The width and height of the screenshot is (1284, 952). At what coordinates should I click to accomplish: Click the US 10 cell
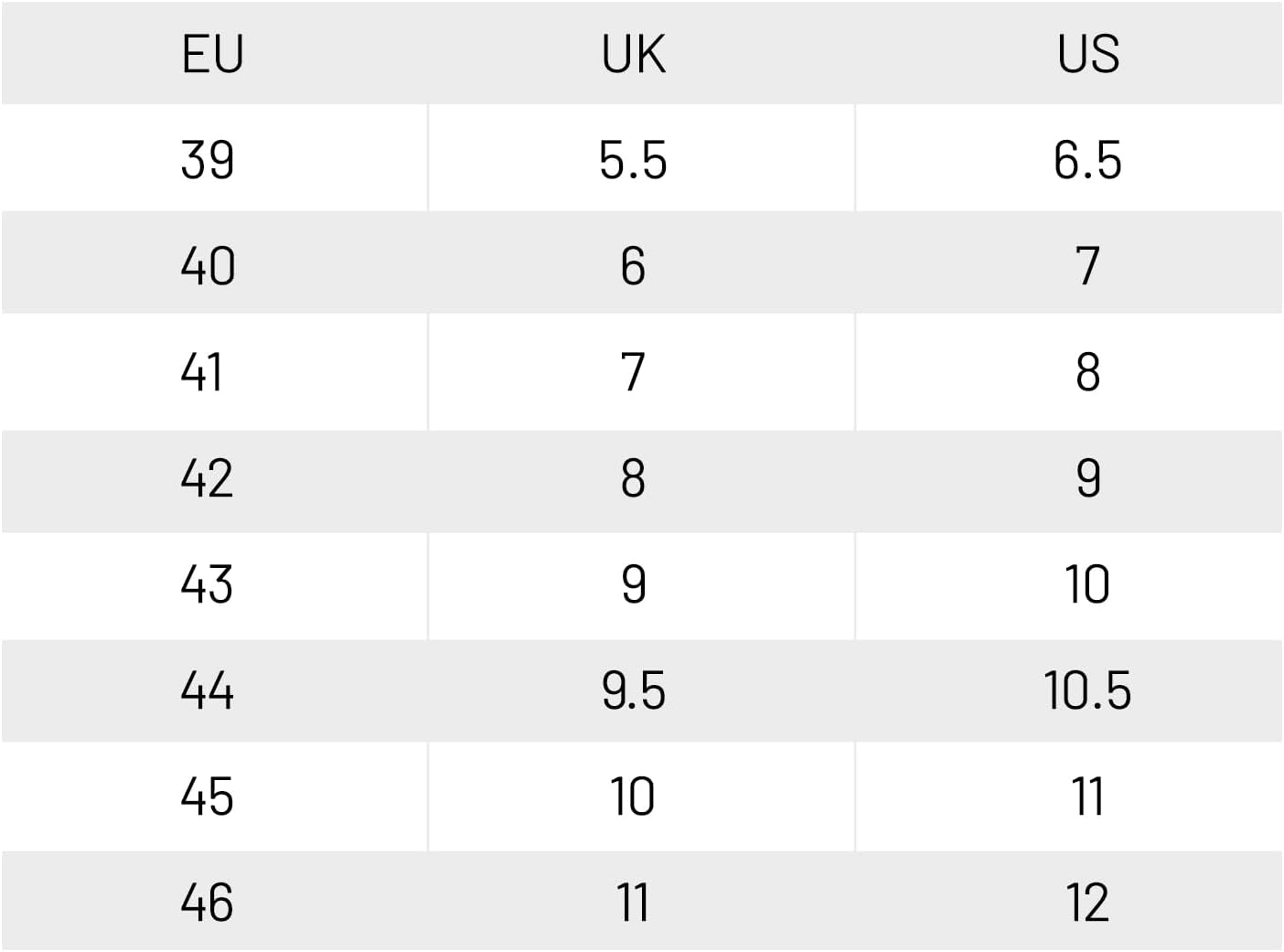pos(1087,584)
